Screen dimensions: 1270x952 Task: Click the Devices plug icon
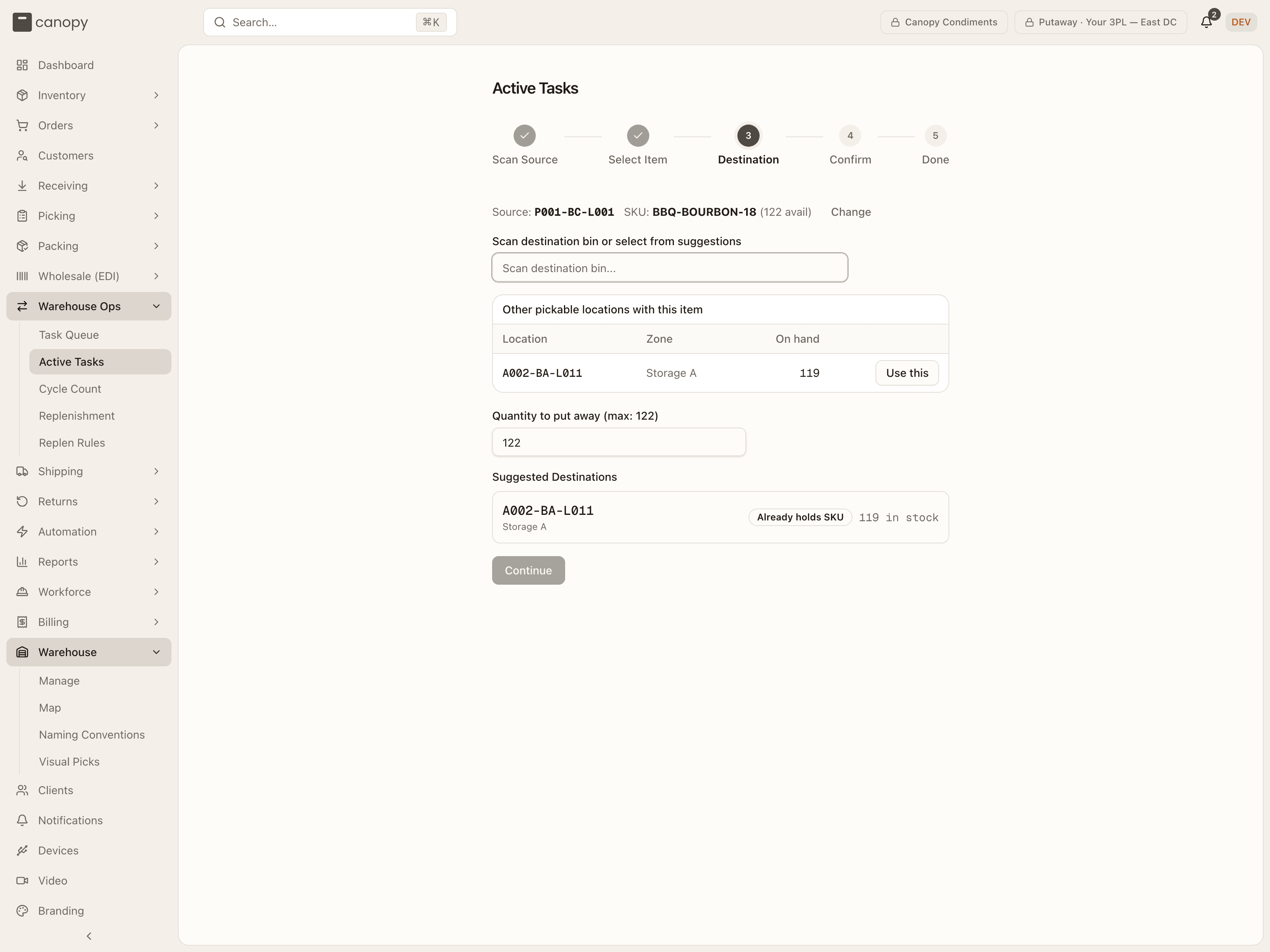tap(22, 850)
